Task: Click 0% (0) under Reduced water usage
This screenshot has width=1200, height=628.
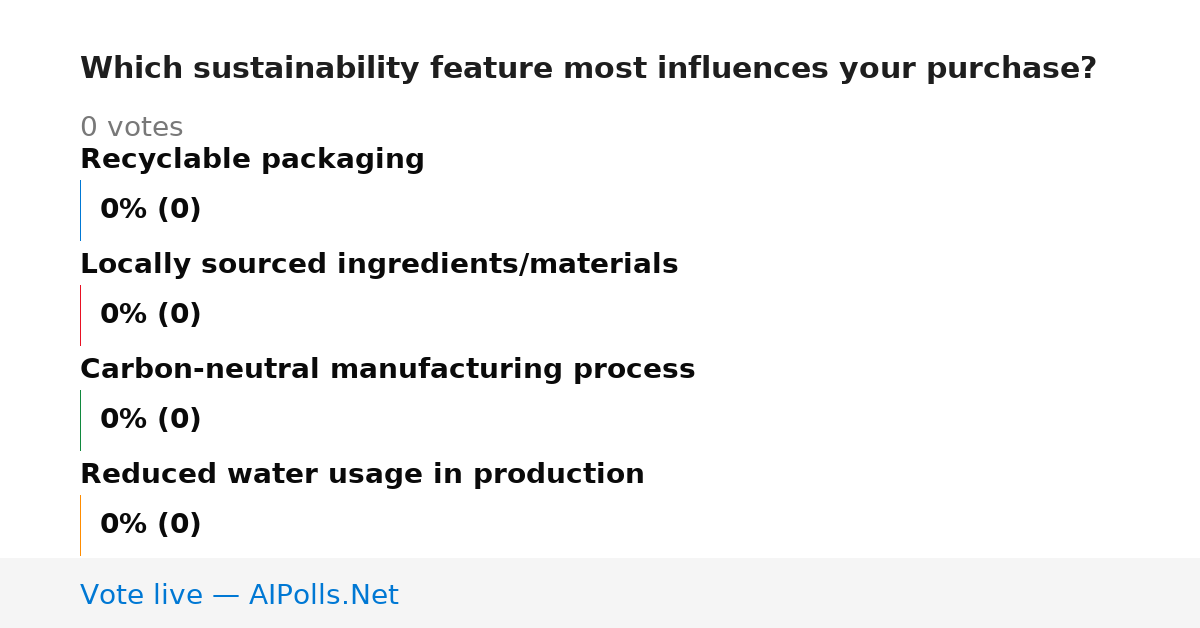Action: (150, 525)
